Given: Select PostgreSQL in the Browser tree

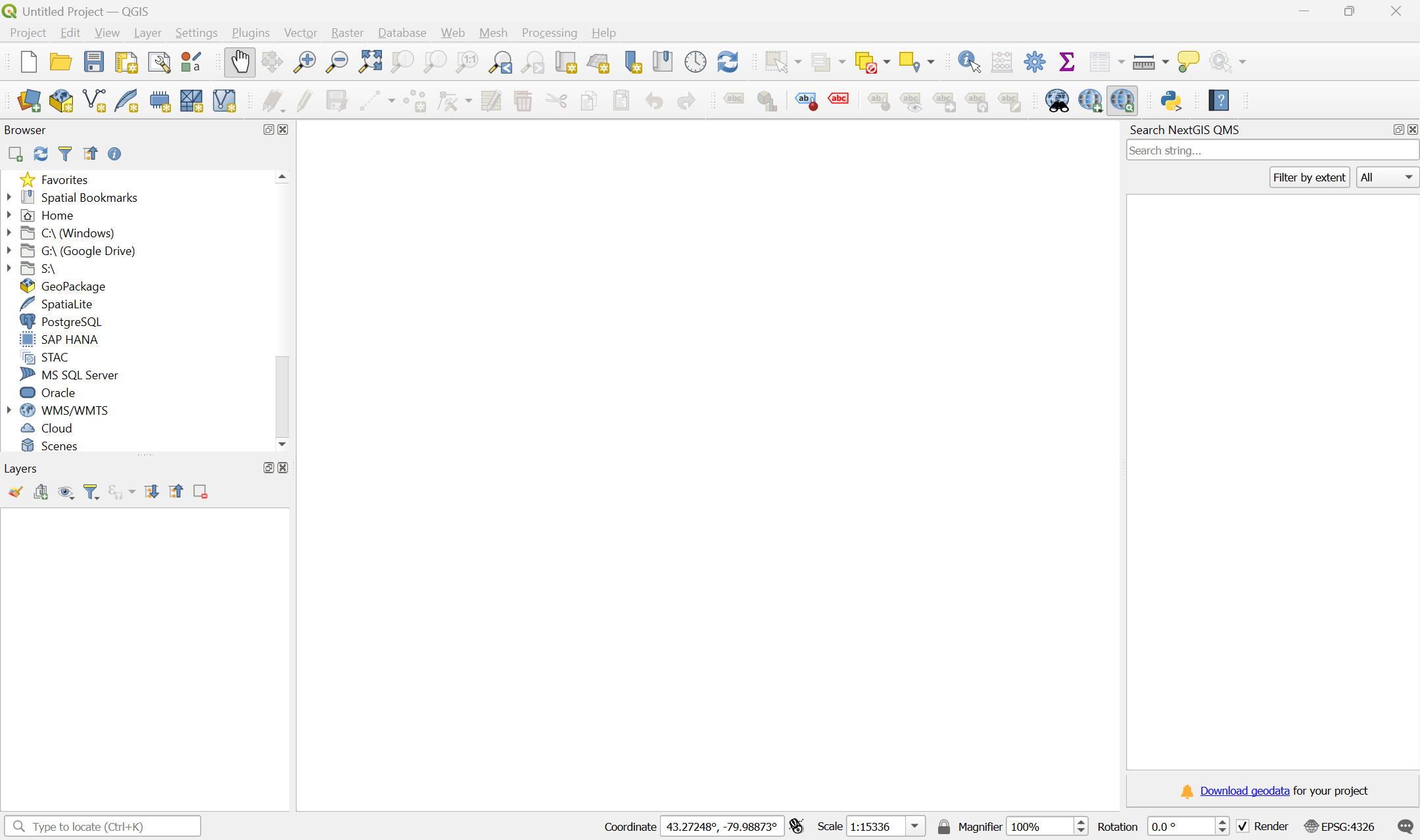Looking at the screenshot, I should [x=71, y=321].
